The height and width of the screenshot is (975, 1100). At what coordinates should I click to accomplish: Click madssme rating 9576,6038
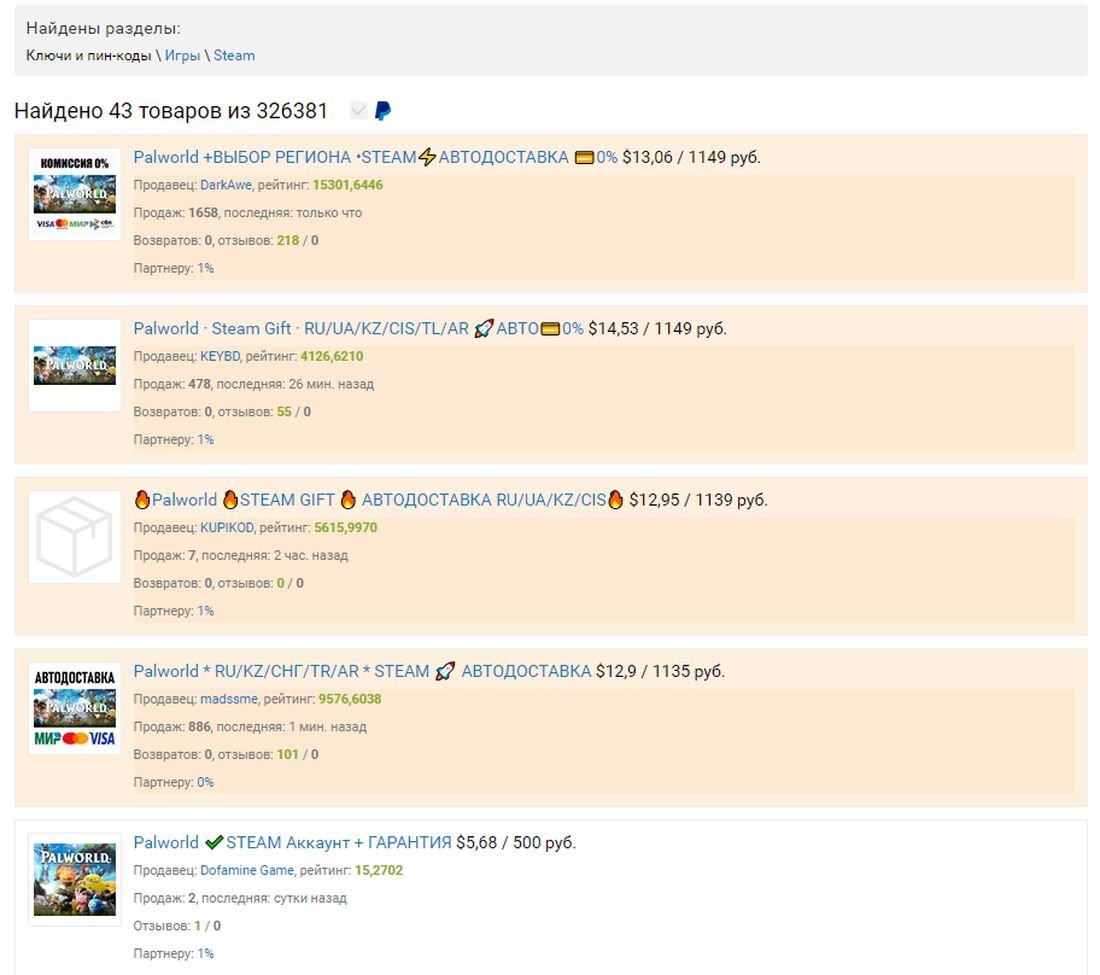click(350, 699)
